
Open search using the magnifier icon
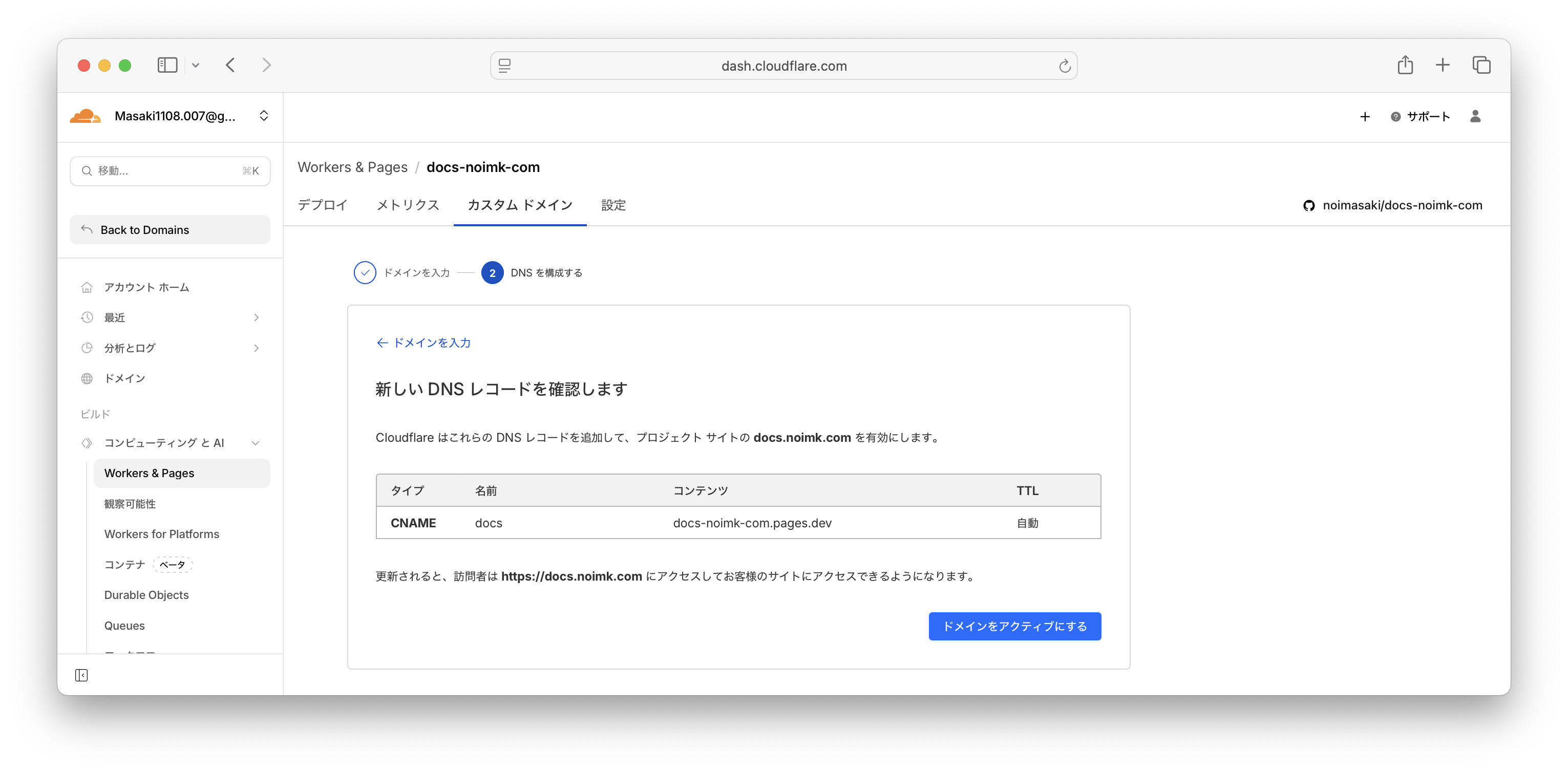click(x=87, y=171)
